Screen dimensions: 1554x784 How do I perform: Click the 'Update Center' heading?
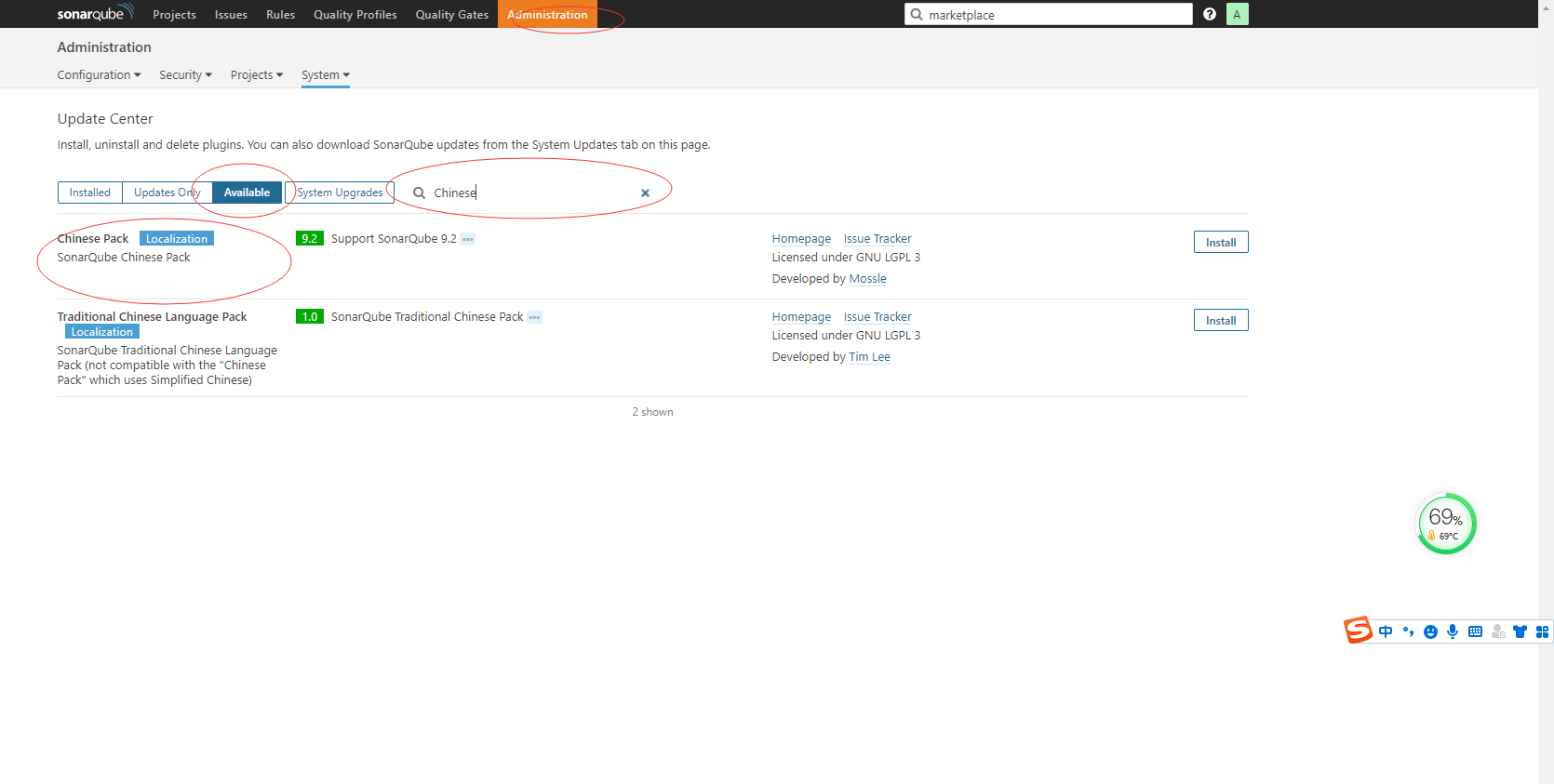point(105,119)
